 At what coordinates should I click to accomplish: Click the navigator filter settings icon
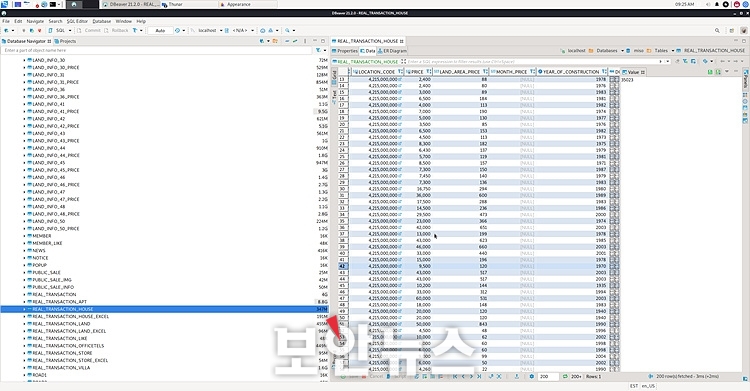(319, 50)
